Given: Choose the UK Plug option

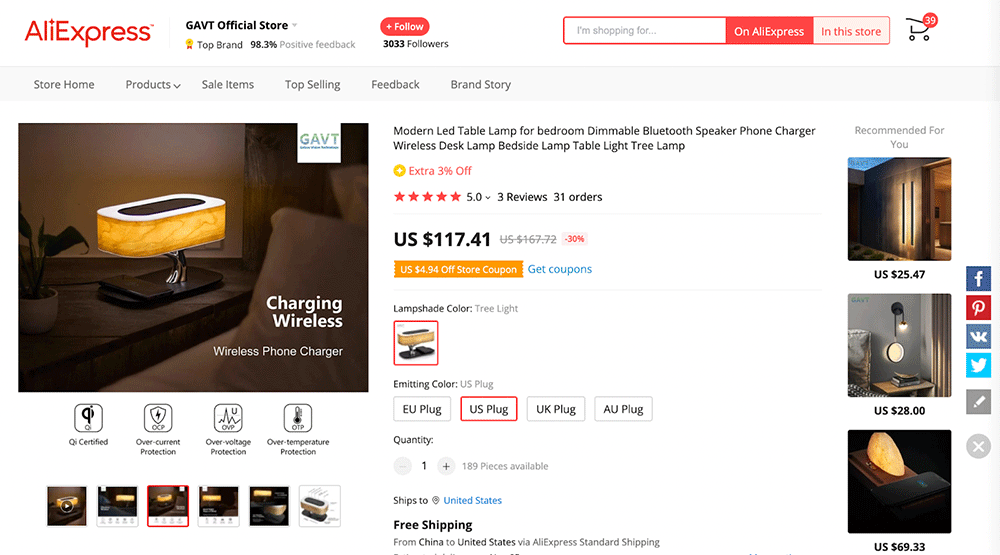Looking at the screenshot, I should coord(555,409).
